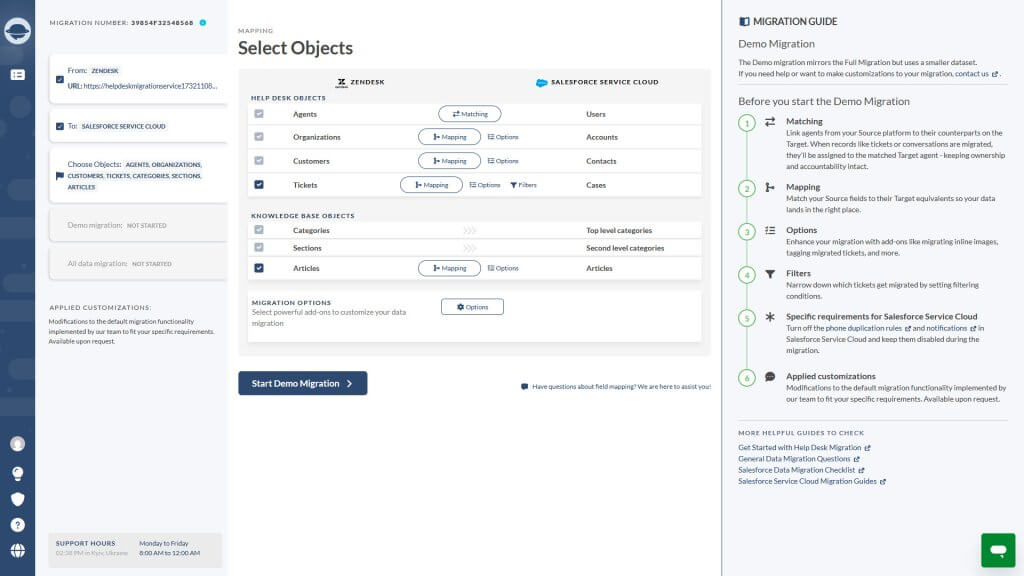Click the chat icon beside field mapping question
This screenshot has width=1024, height=576.
(524, 387)
